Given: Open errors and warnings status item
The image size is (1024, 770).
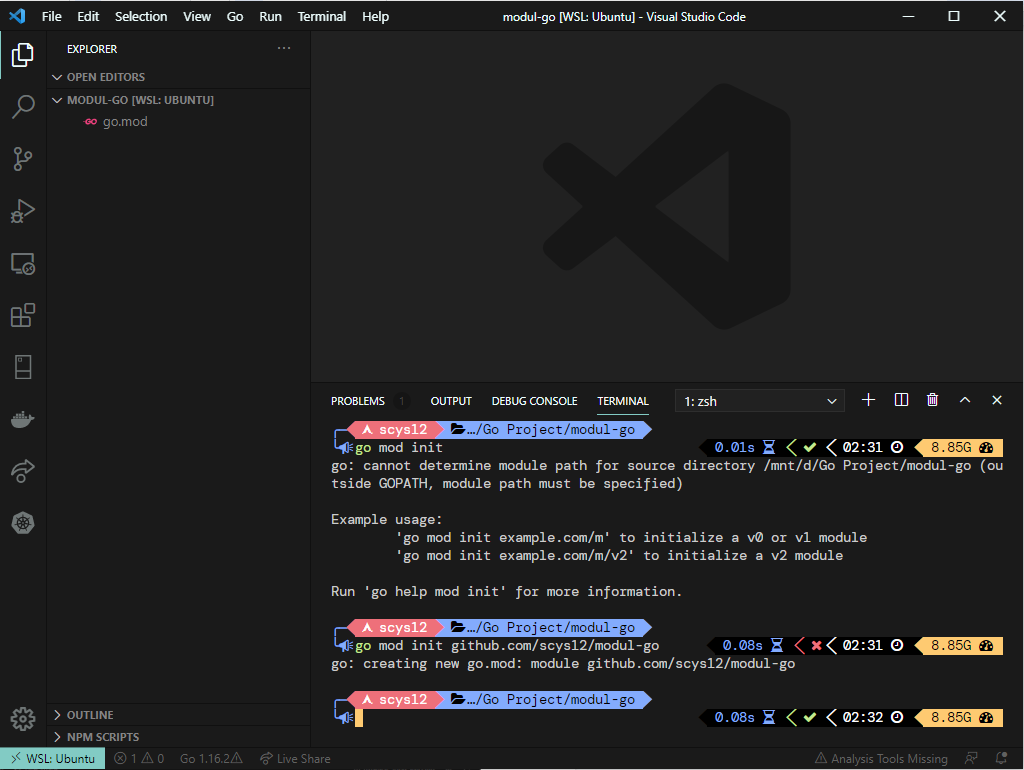Looking at the screenshot, I should [139, 759].
